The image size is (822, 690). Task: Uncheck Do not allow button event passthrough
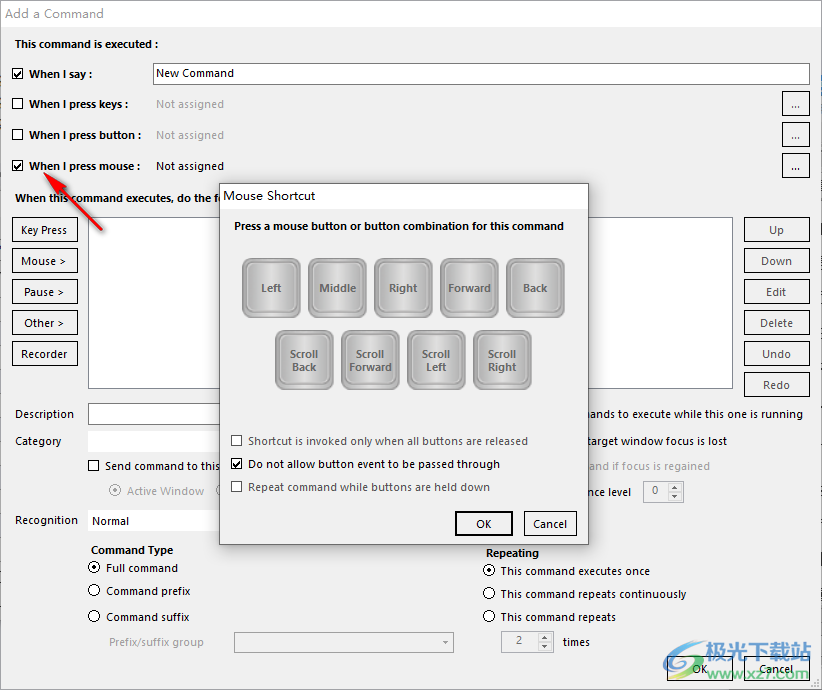[x=236, y=463]
